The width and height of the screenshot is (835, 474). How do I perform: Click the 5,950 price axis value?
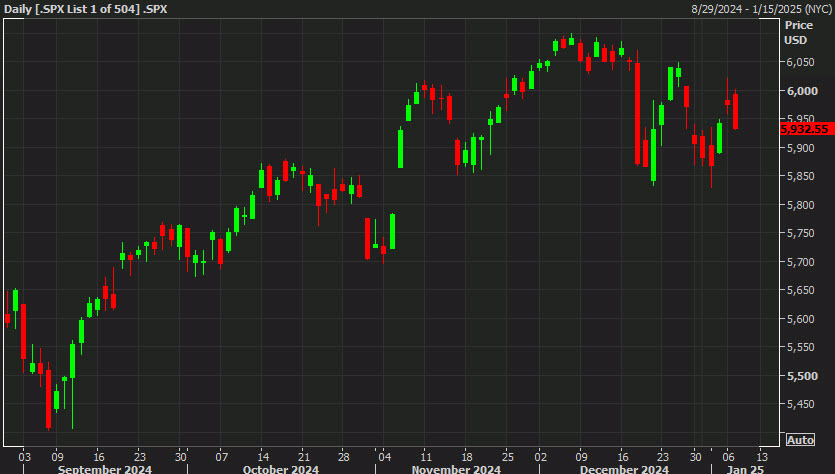[800, 119]
